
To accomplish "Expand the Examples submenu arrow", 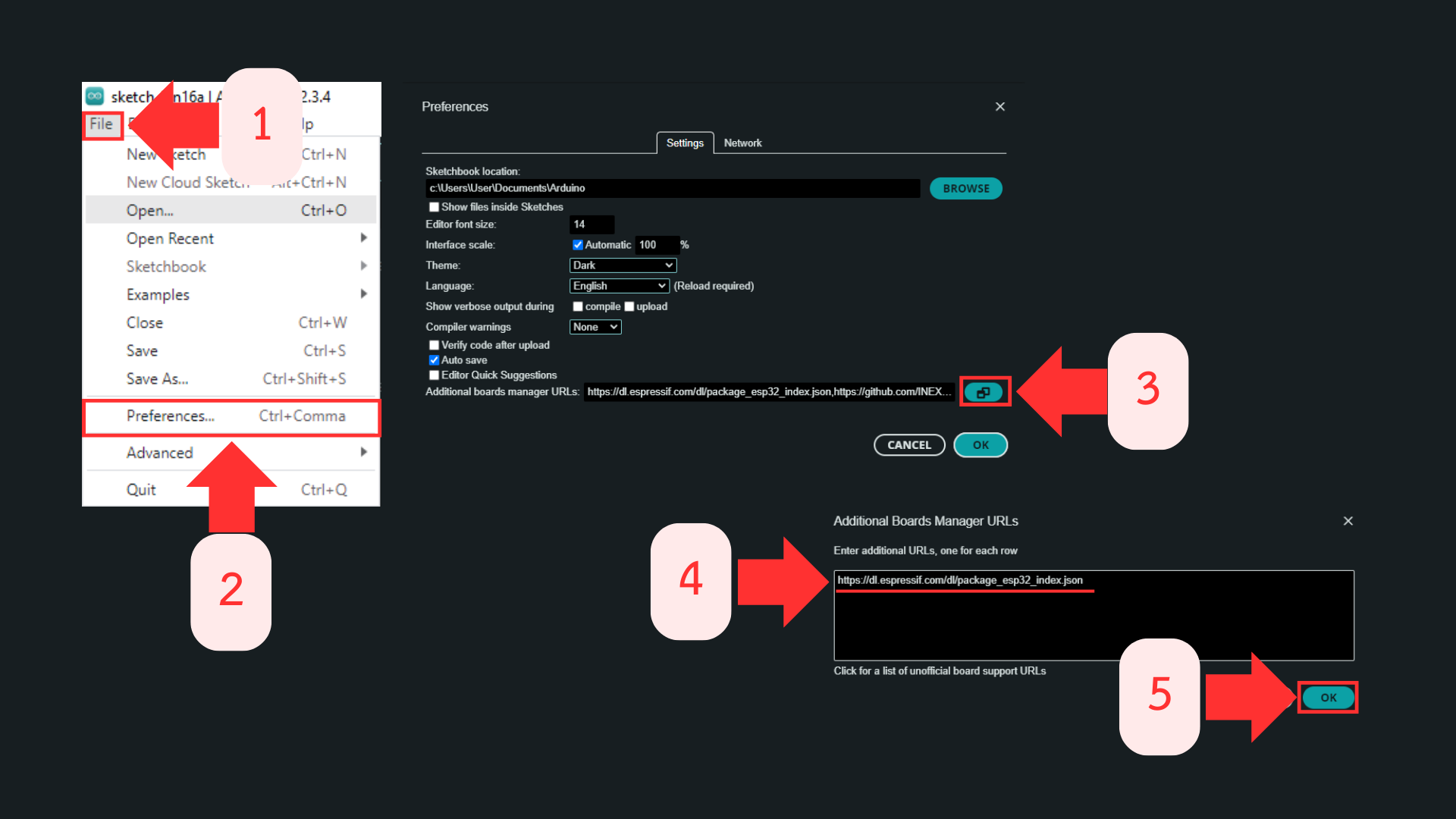I will (x=364, y=294).
